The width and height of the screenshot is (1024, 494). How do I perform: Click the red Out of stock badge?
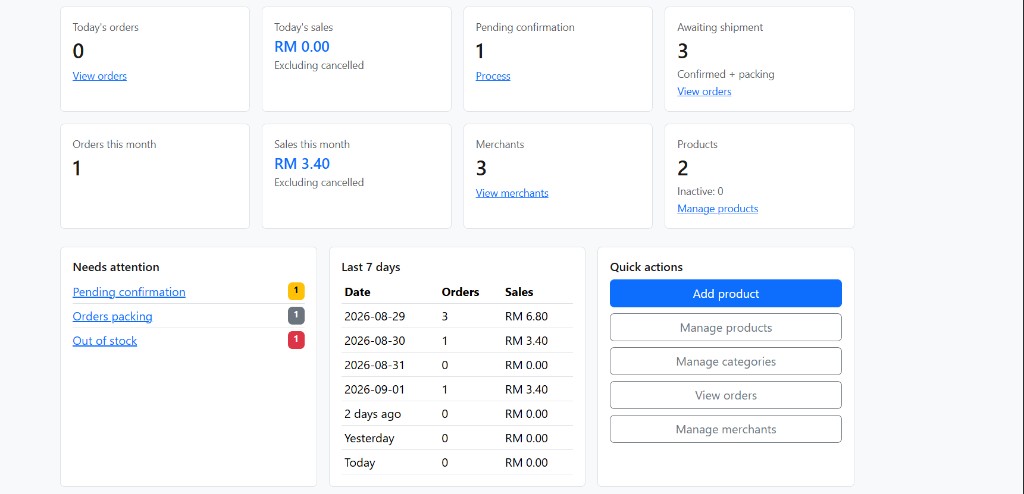pos(296,340)
